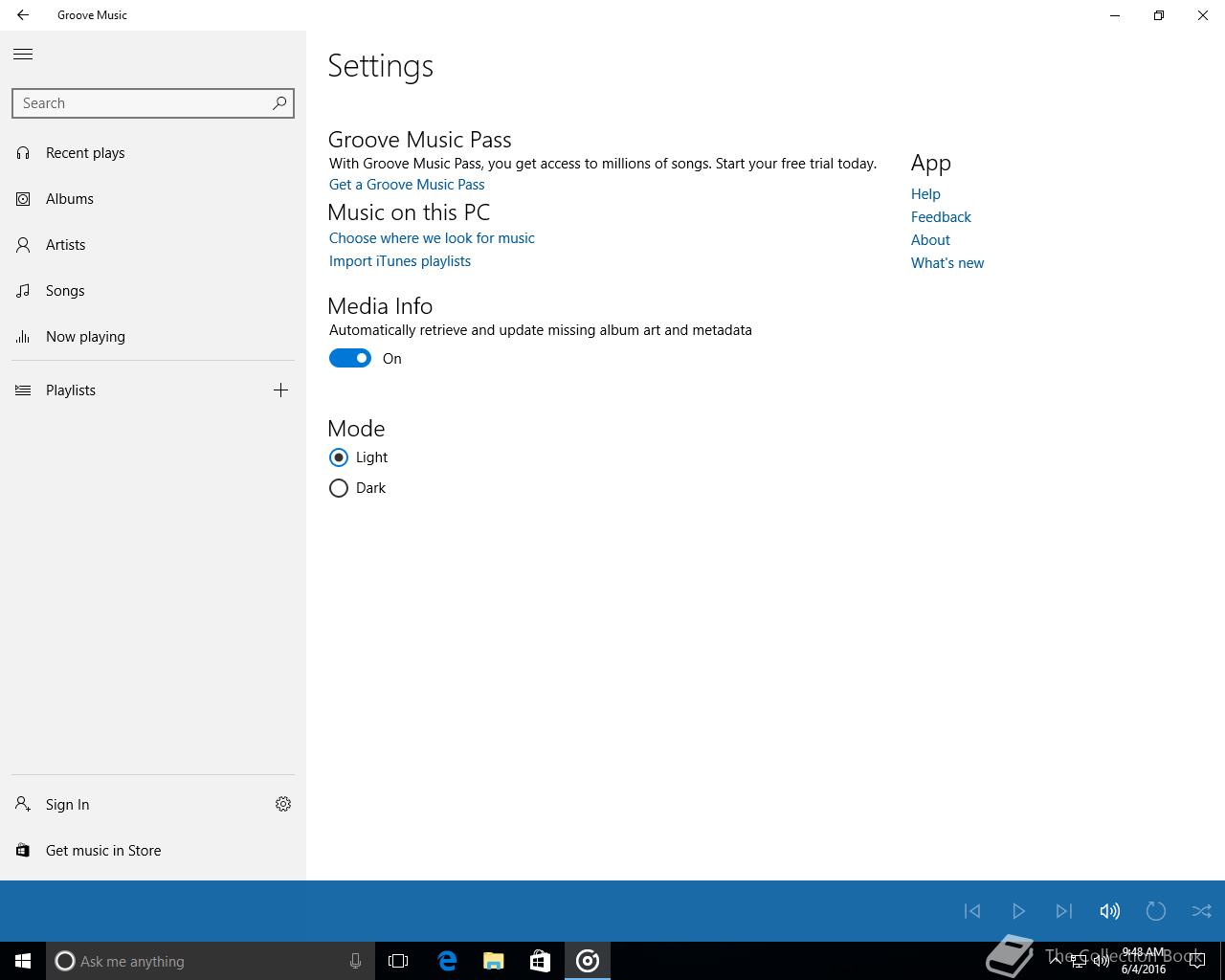Click the Songs music note icon
The image size is (1225, 980).
click(23, 291)
